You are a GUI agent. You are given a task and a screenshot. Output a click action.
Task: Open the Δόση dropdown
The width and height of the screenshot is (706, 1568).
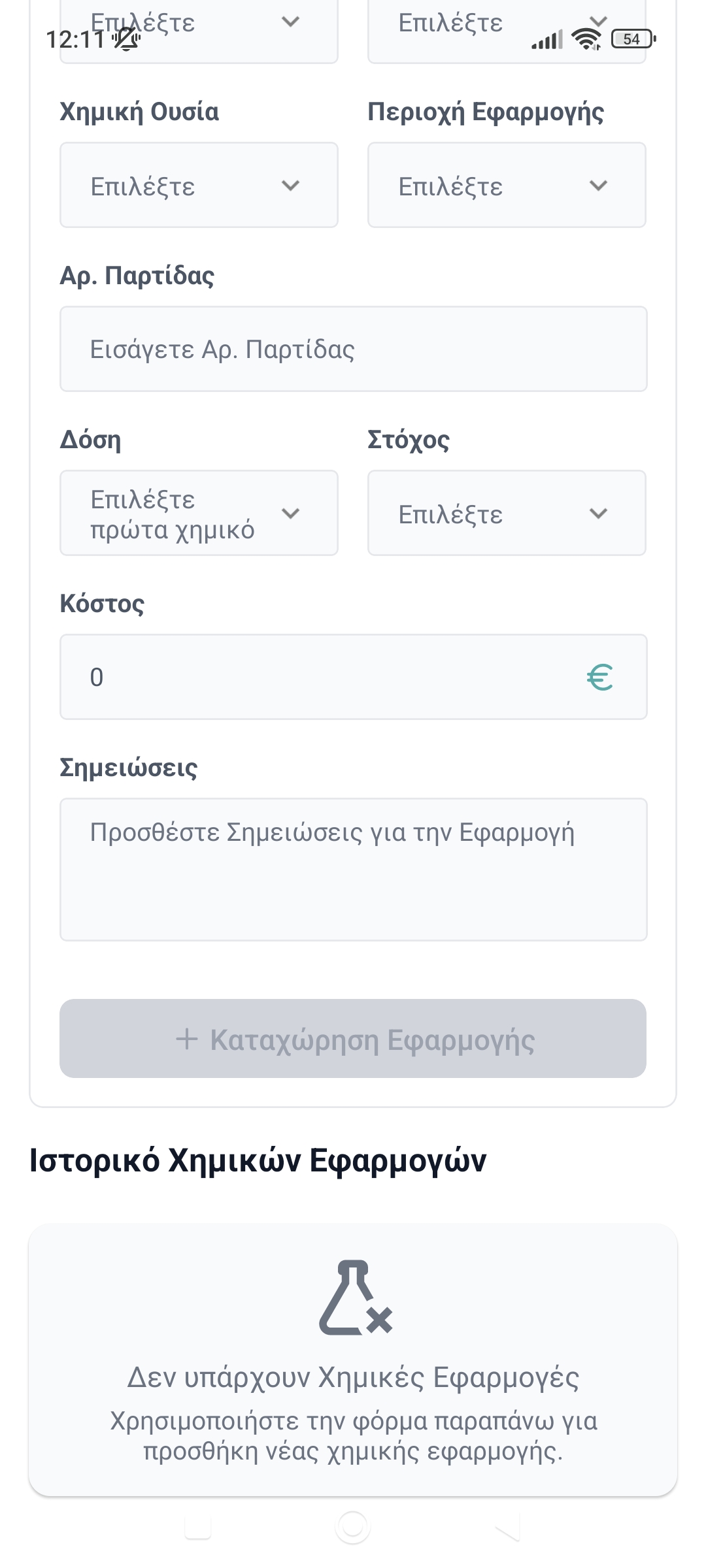coord(199,514)
